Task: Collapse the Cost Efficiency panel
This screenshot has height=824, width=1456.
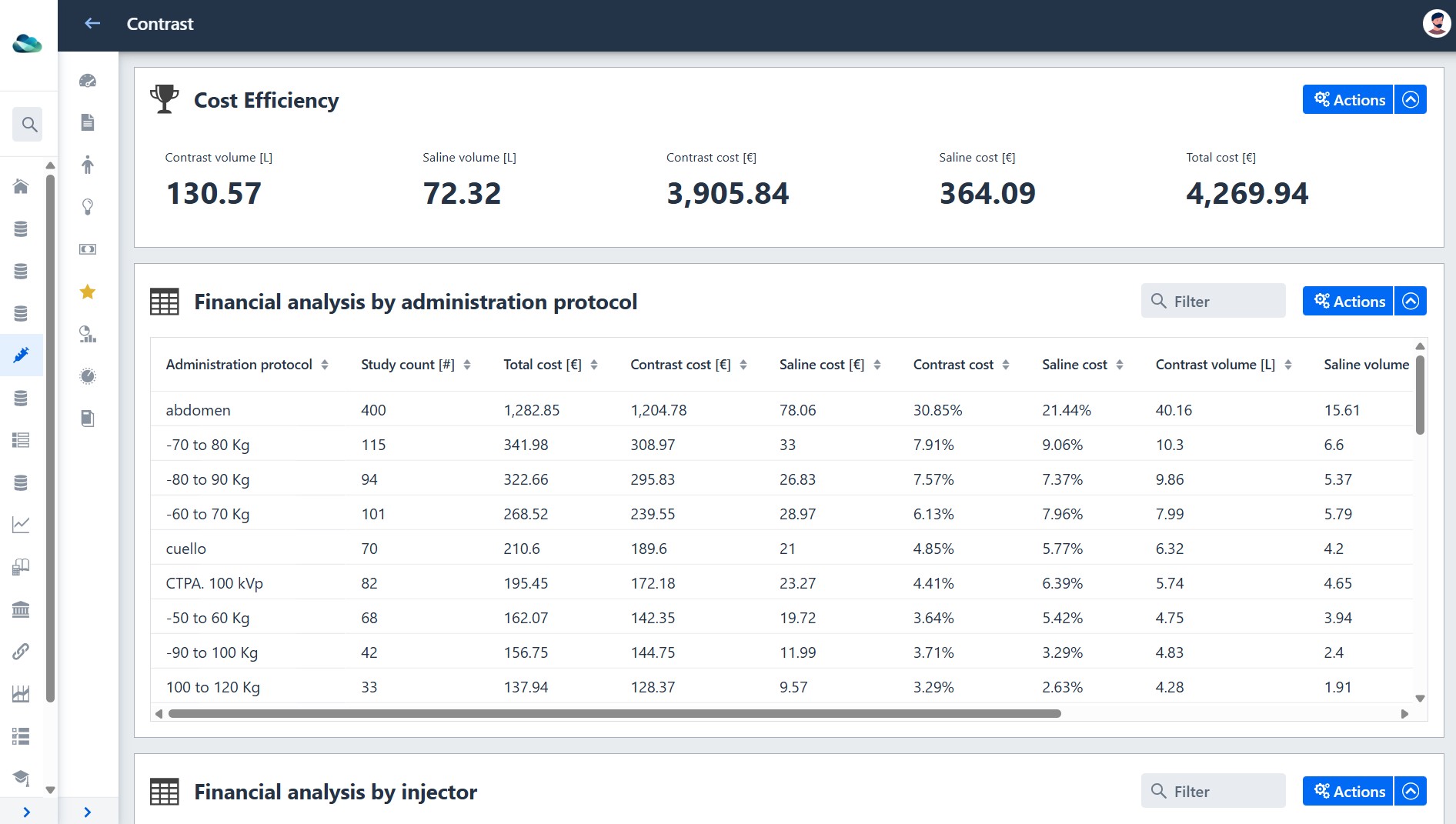Action: (1411, 99)
